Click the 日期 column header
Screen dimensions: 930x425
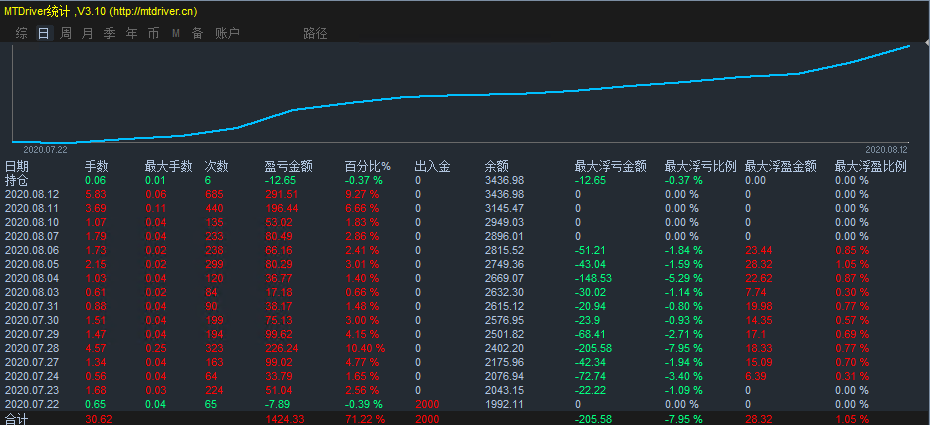[17, 166]
